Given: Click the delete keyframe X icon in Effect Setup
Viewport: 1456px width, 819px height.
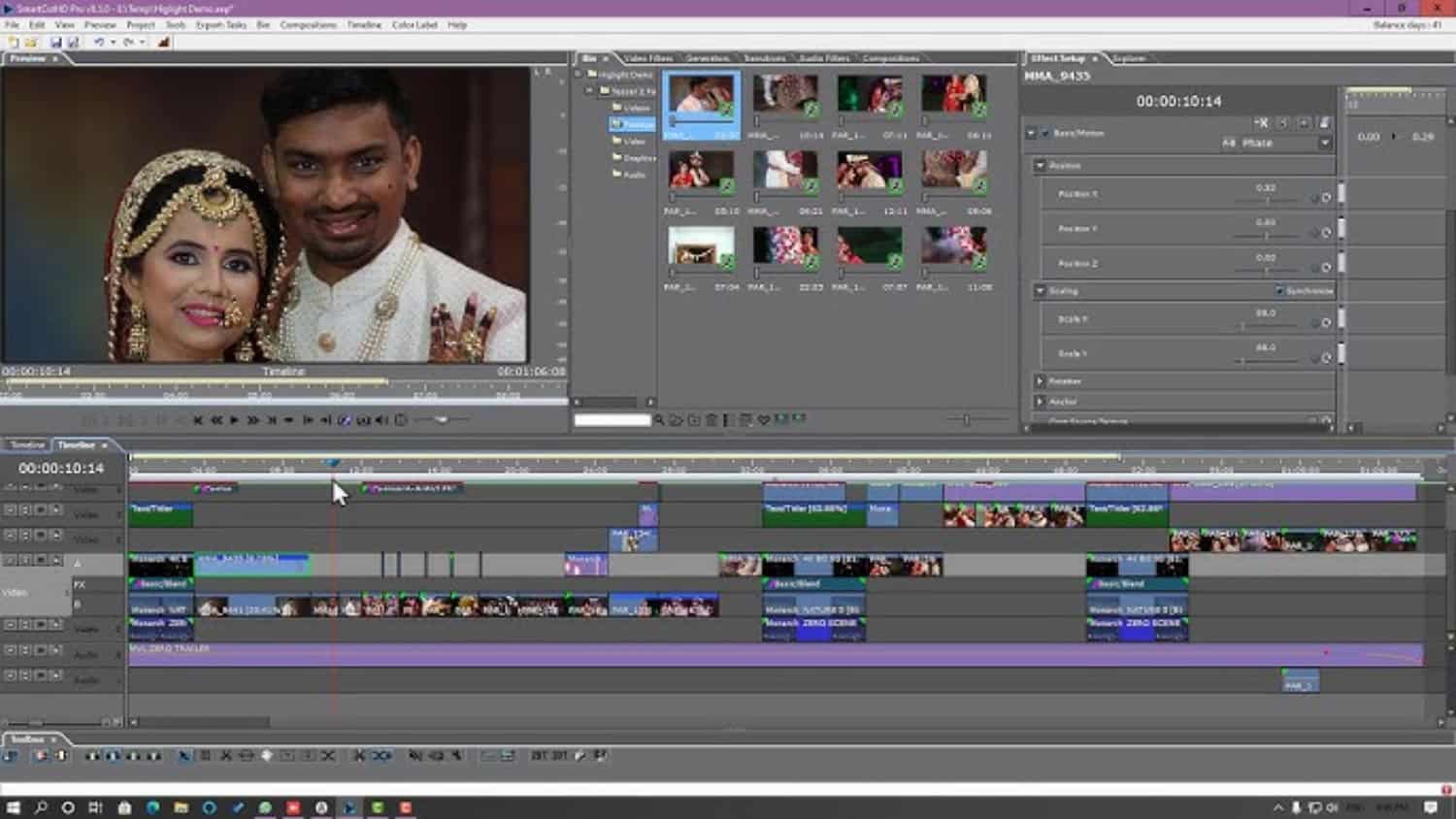Looking at the screenshot, I should tap(1262, 123).
